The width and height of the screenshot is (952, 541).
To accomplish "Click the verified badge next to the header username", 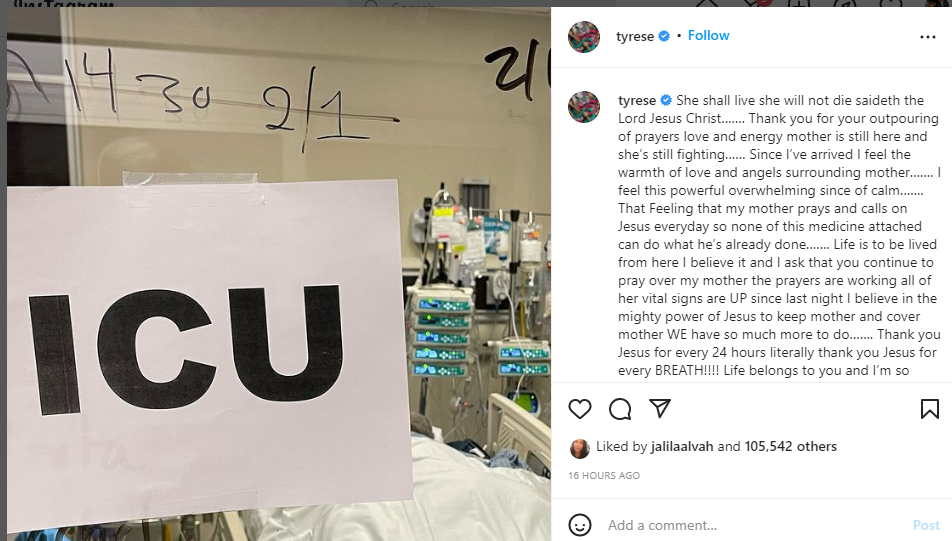I will click(x=664, y=36).
